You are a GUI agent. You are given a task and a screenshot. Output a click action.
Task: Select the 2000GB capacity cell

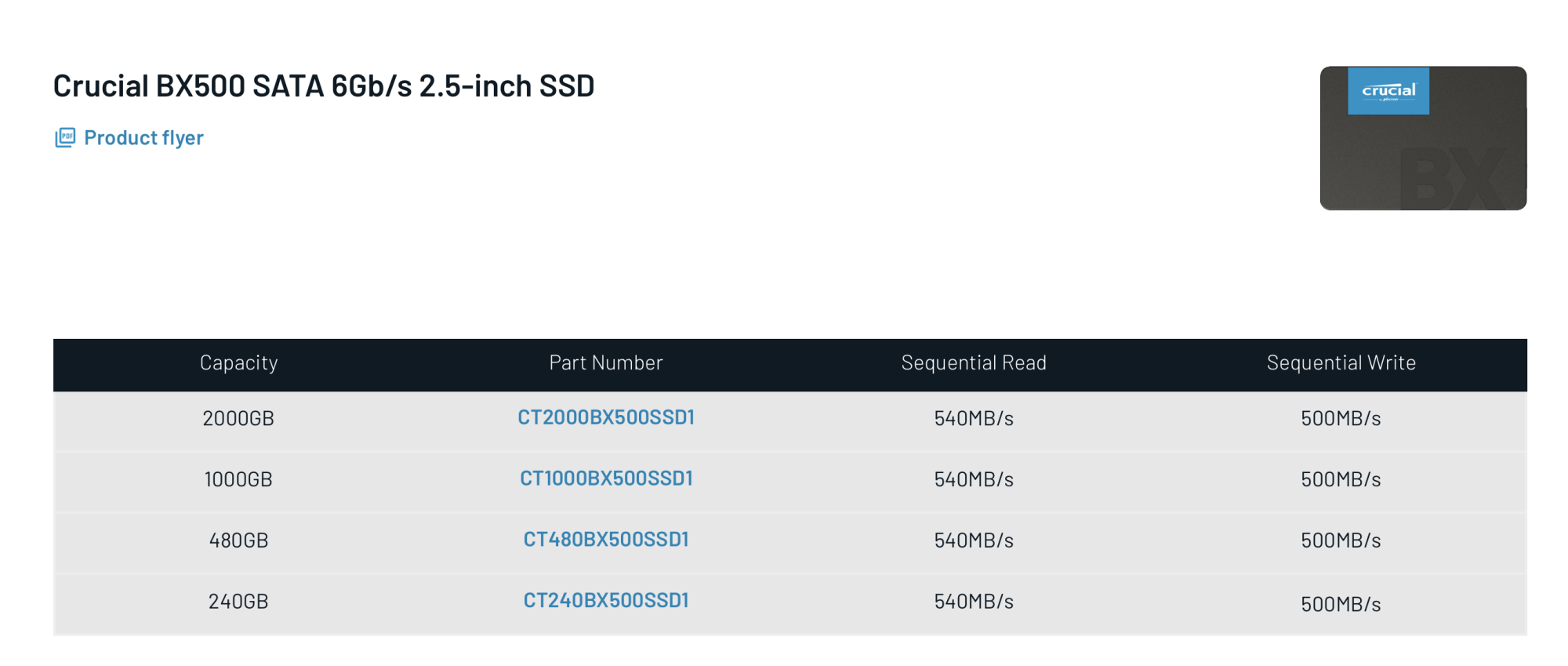pos(238,418)
